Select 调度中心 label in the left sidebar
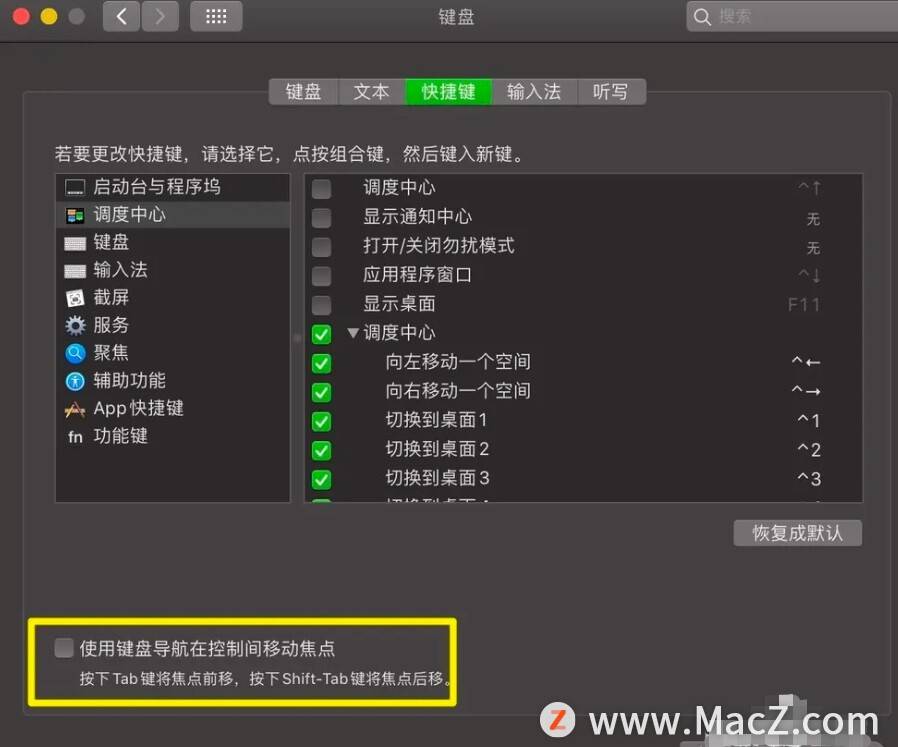This screenshot has width=898, height=747. pos(129,215)
